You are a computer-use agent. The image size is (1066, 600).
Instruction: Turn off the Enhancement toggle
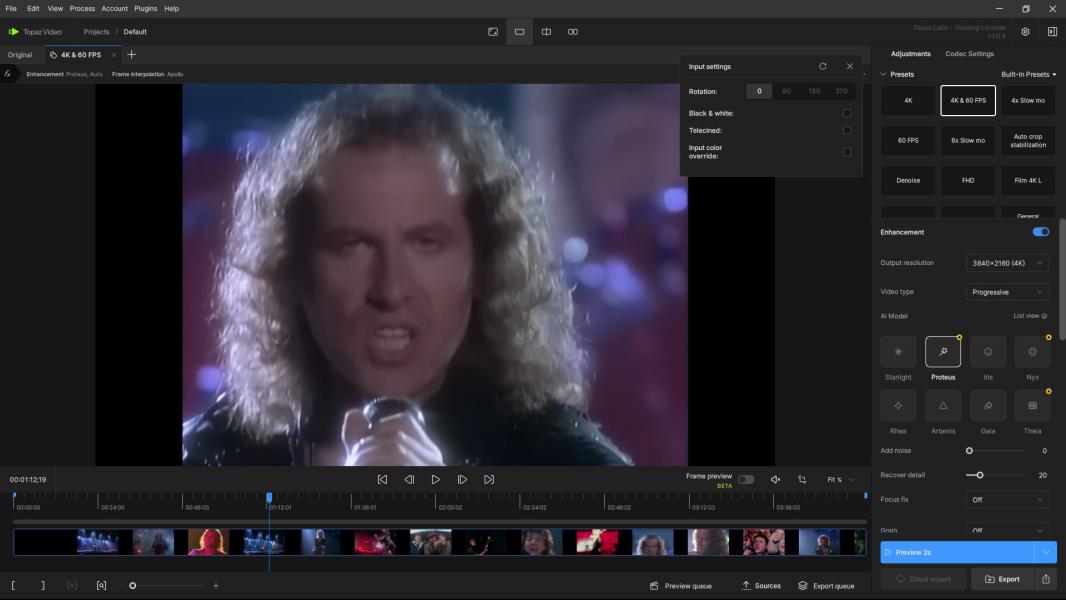click(1041, 232)
